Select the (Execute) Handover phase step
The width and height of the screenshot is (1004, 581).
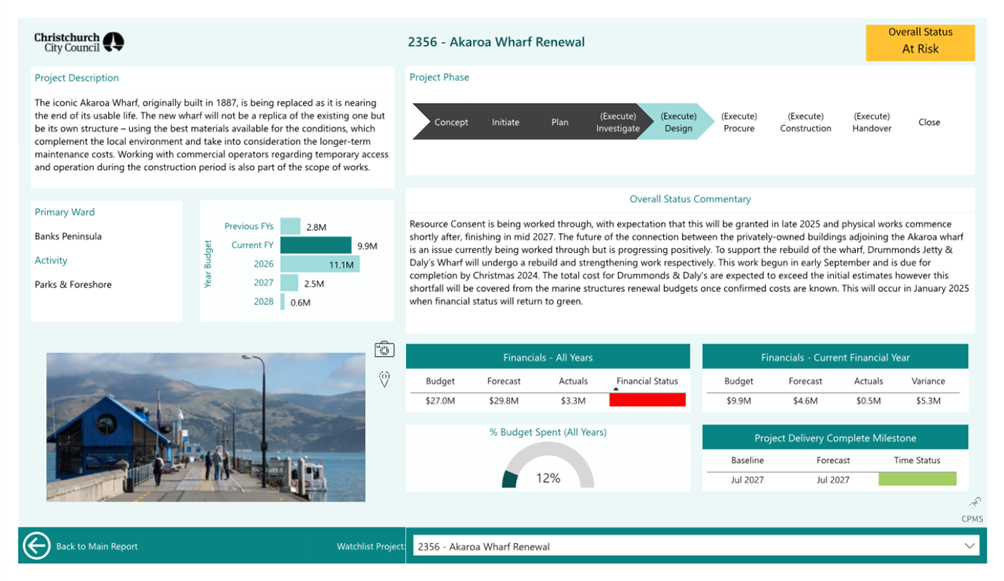(871, 122)
